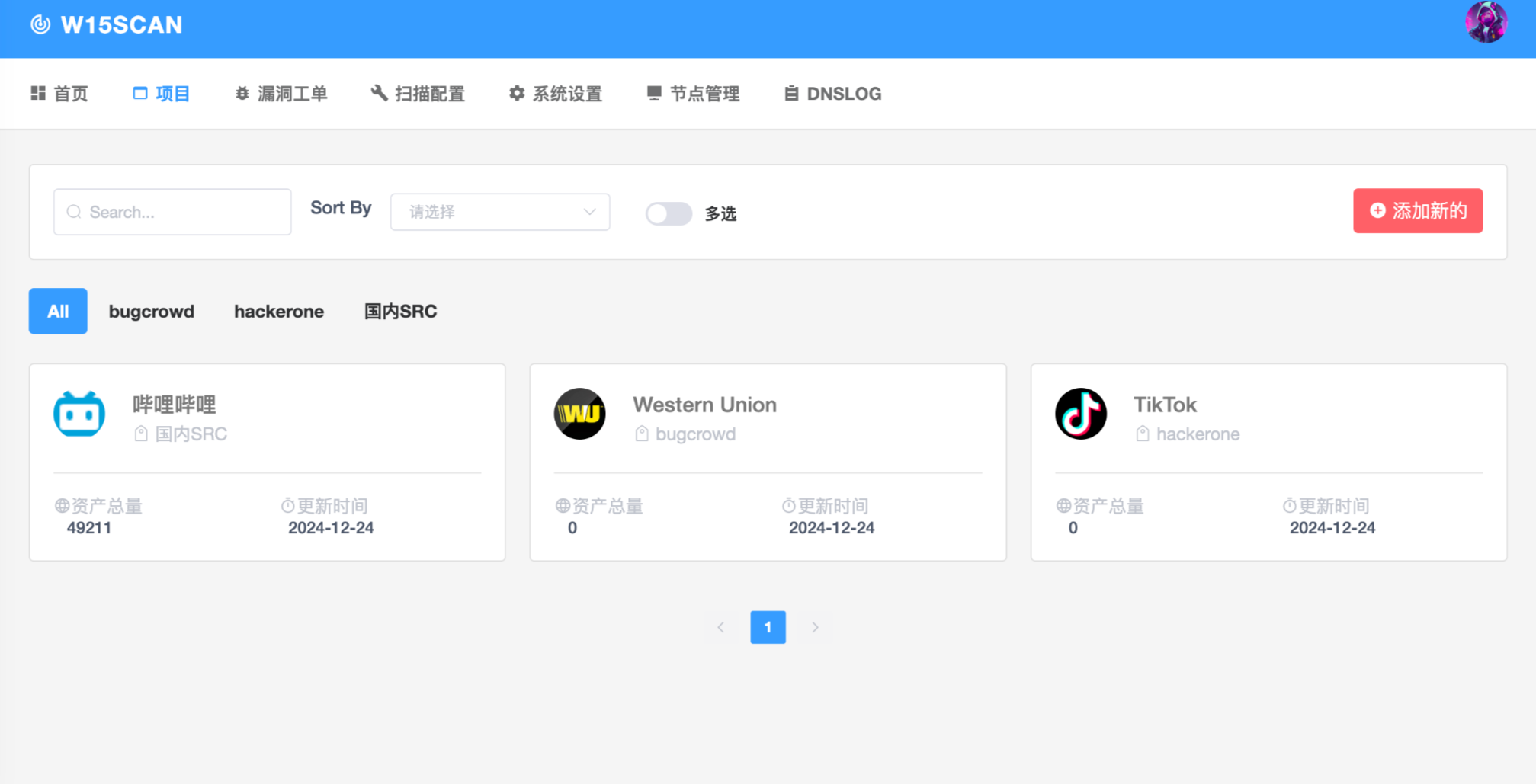Click the Western Union logo
The height and width of the screenshot is (784, 1536).
[579, 414]
